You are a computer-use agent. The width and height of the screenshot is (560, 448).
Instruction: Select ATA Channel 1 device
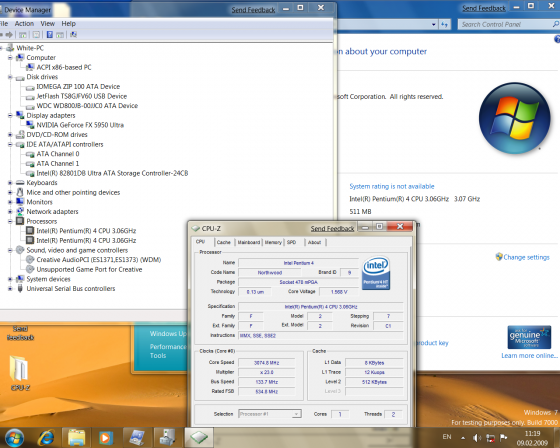tap(58, 164)
